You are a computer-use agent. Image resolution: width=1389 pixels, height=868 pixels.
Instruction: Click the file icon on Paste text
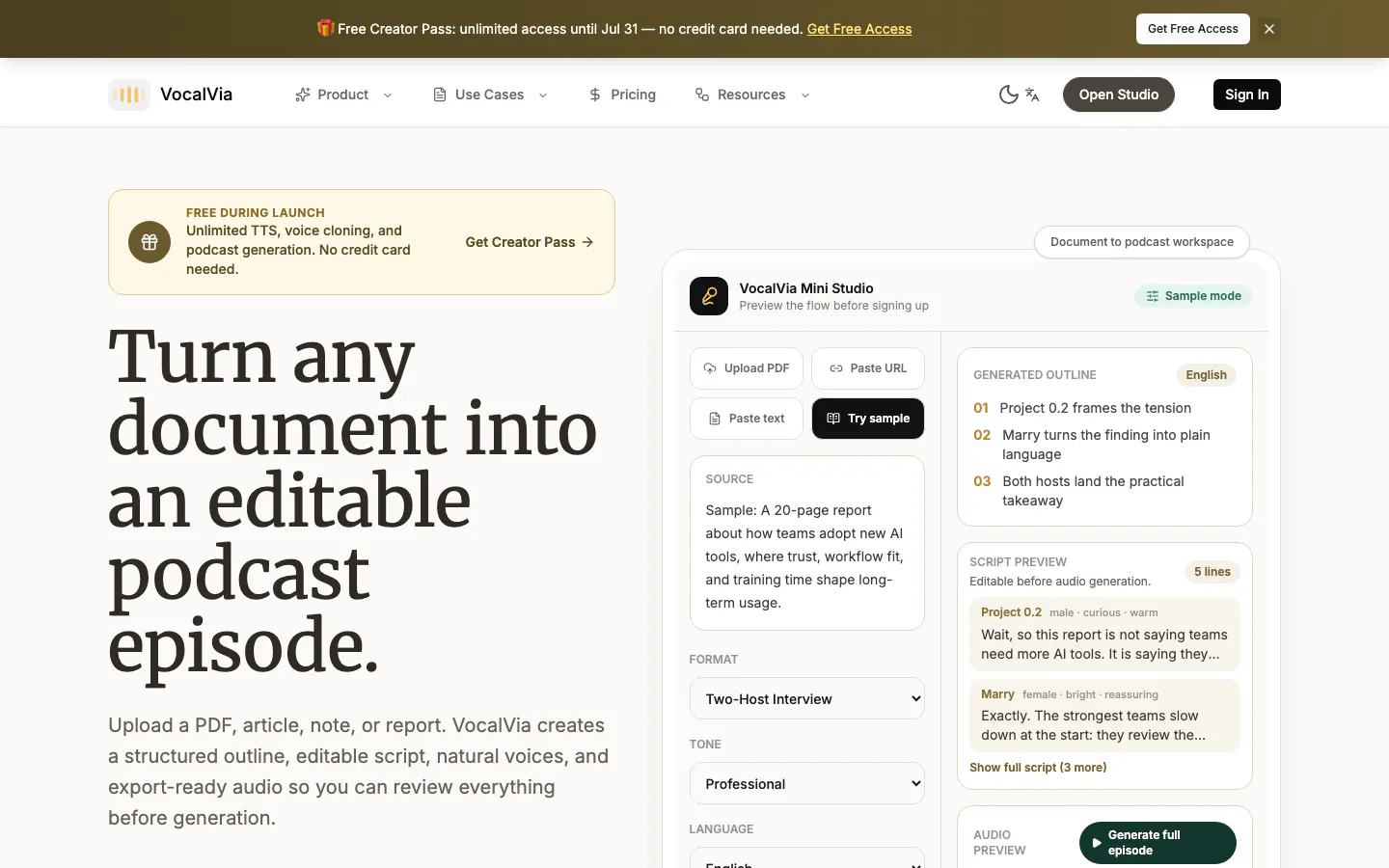[x=715, y=419]
